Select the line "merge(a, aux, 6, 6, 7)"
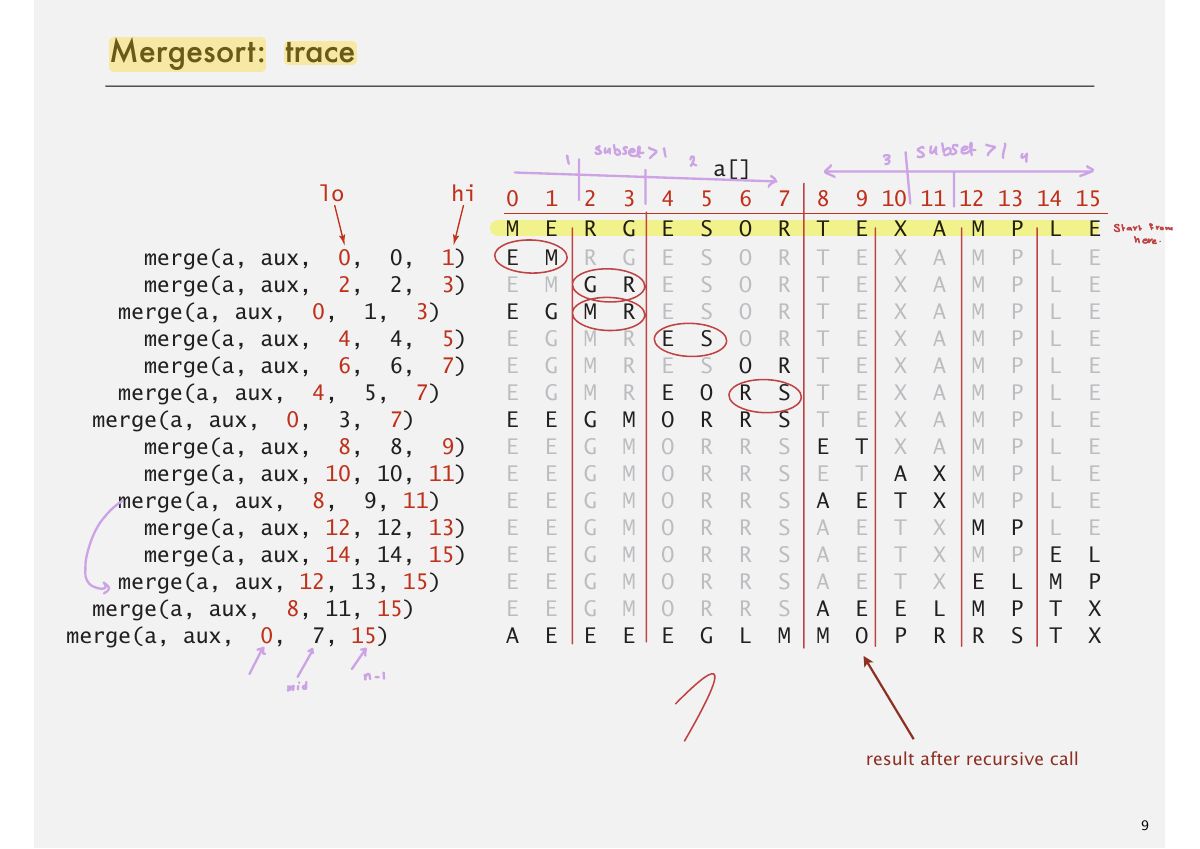 click(305, 366)
